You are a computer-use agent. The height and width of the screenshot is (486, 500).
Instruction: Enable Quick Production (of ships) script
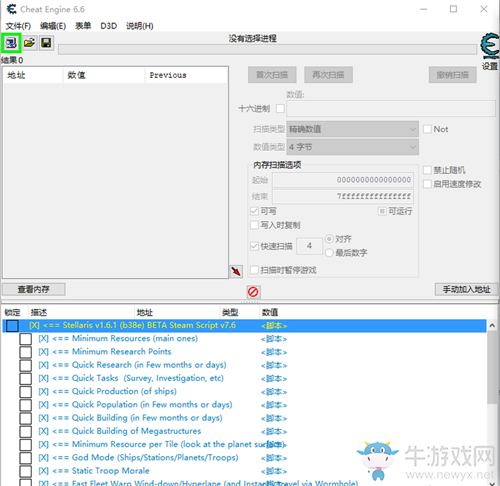25,392
